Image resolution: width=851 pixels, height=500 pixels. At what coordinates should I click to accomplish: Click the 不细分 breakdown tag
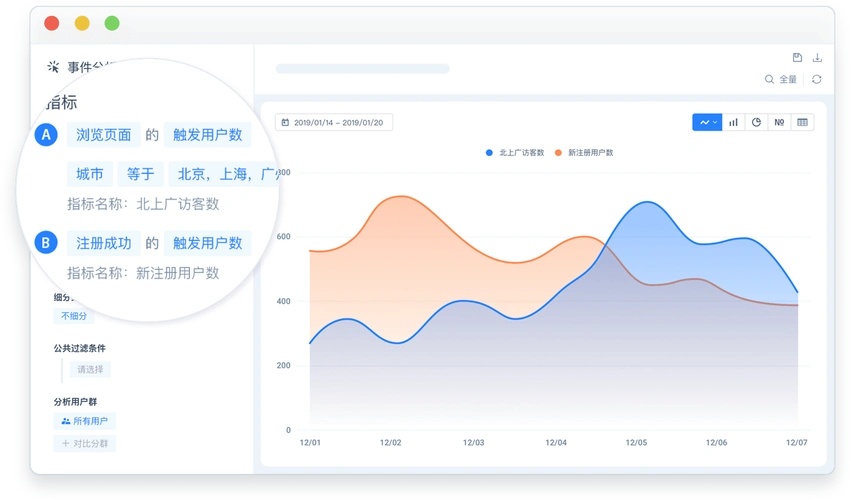pos(74,315)
